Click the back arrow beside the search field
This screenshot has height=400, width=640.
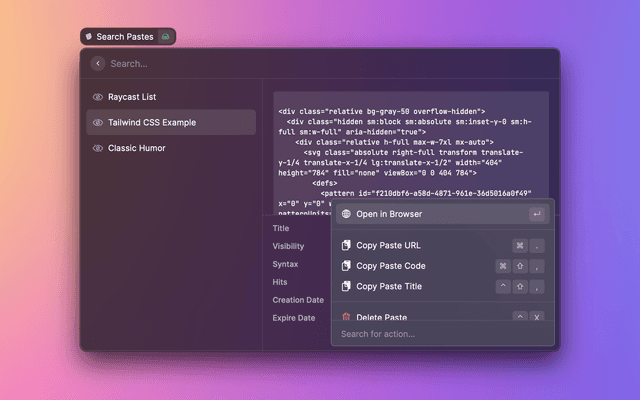(x=97, y=63)
